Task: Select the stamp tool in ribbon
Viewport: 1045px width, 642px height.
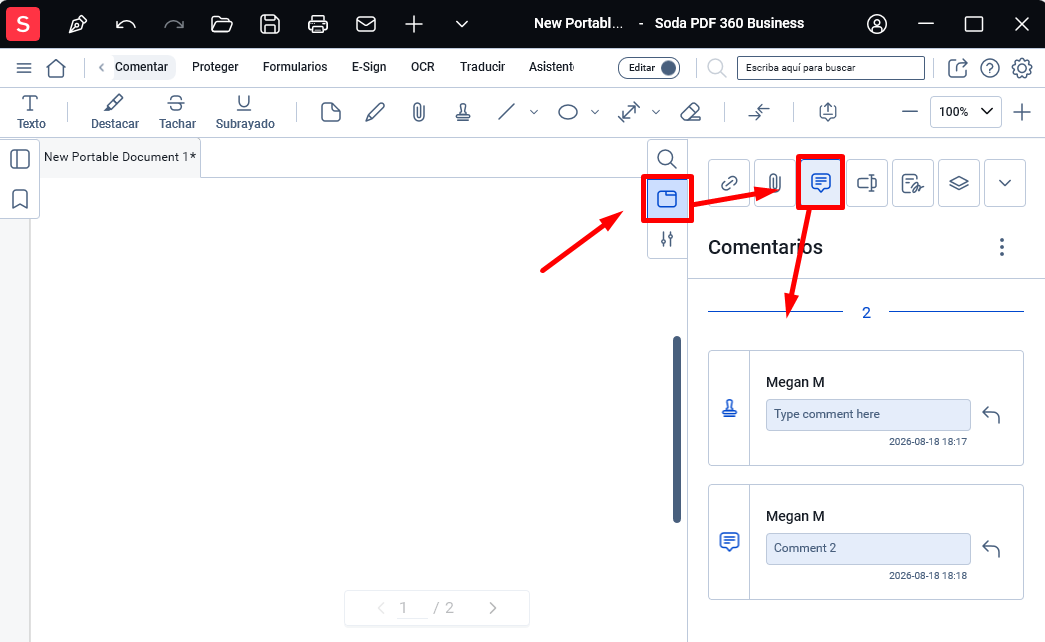Action: 463,112
